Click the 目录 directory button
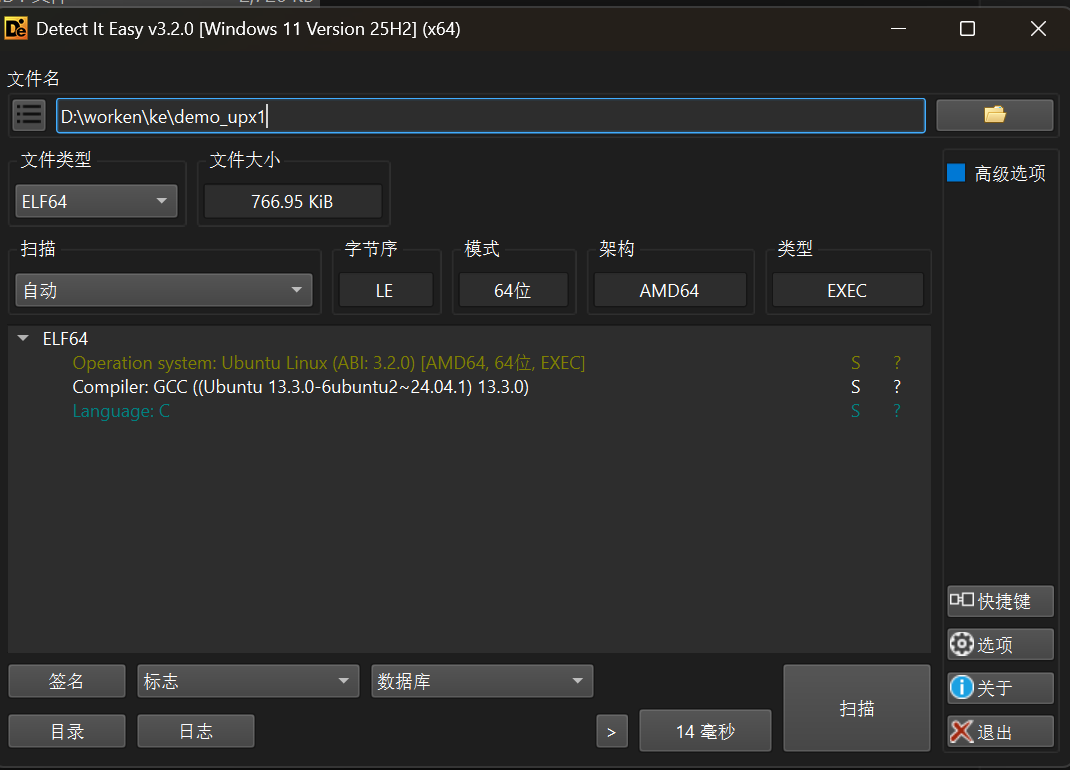This screenshot has width=1070, height=770. click(x=66, y=731)
